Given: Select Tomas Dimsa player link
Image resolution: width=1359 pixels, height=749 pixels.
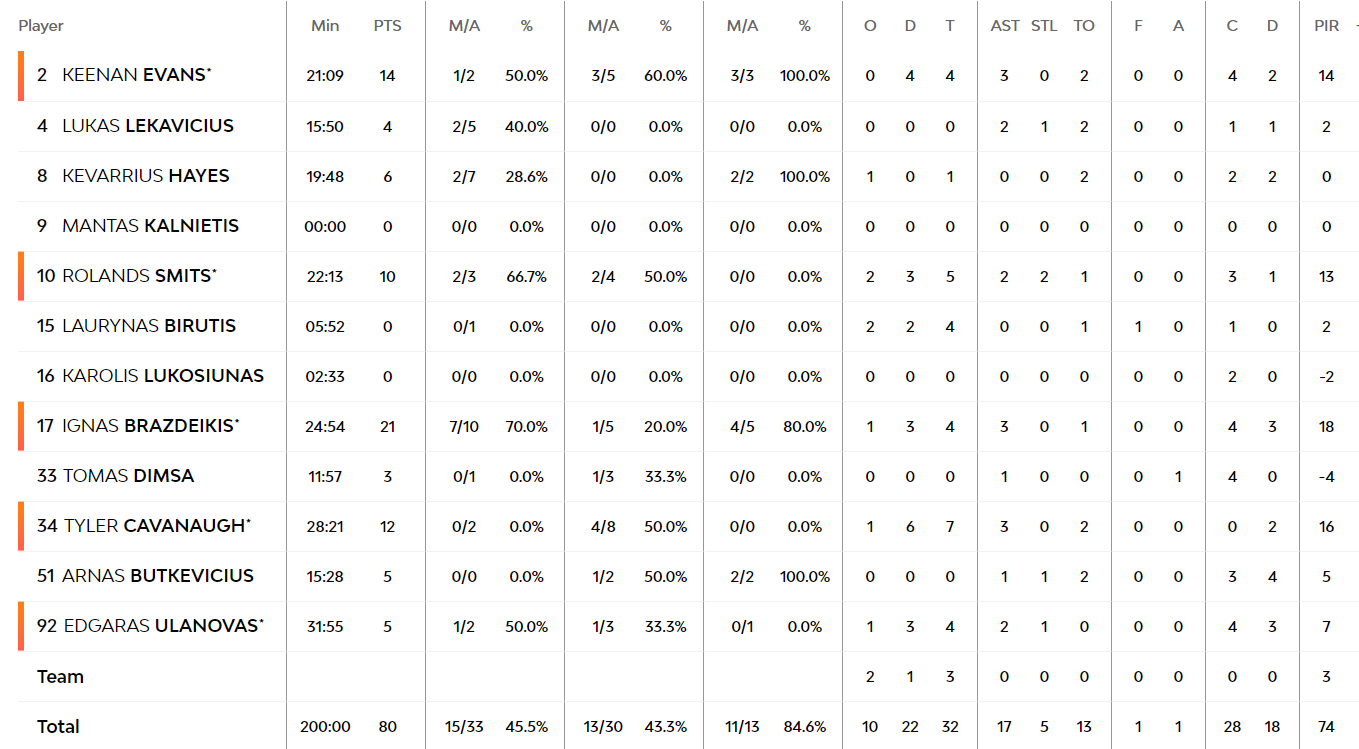Looking at the screenshot, I should [x=128, y=476].
